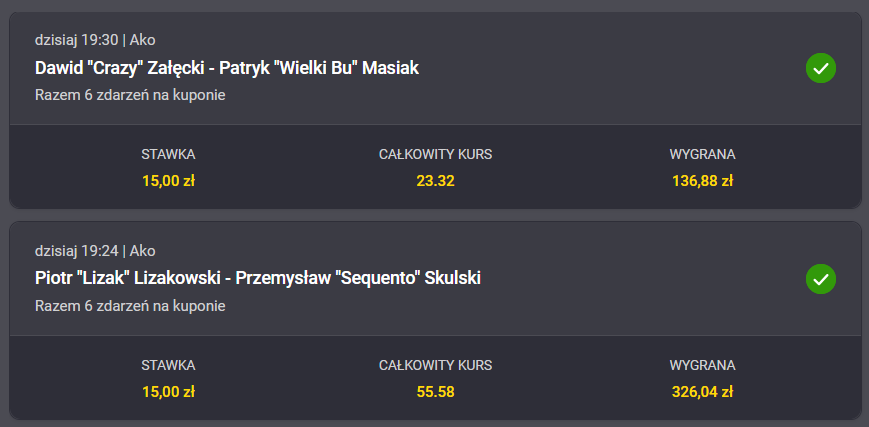Open the Dawid "Crazy" Załęcki - Patryk Masiak coupon title
The width and height of the screenshot is (869, 427).
click(x=226, y=68)
